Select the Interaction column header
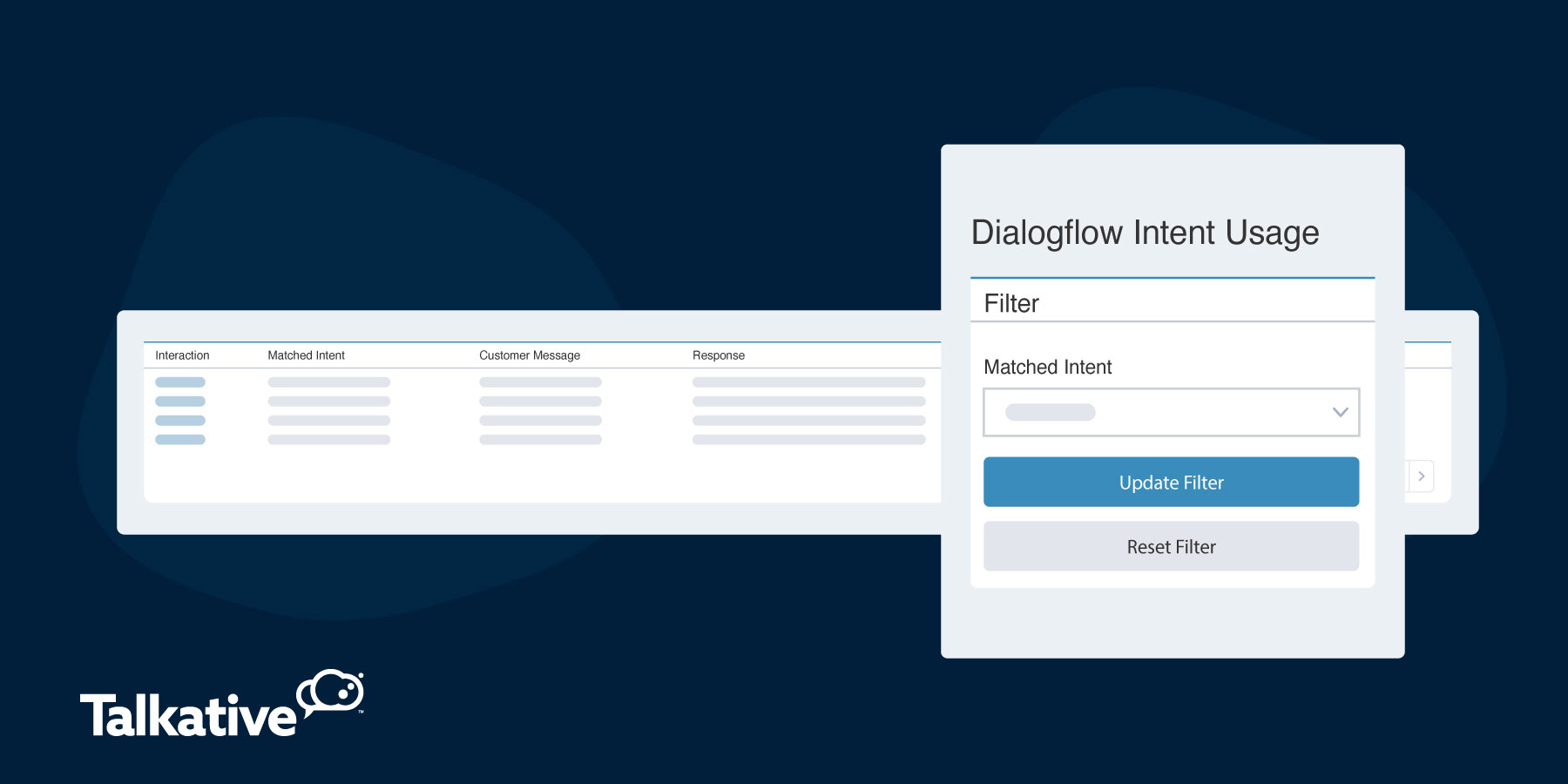Viewport: 1568px width, 784px height. (x=181, y=355)
